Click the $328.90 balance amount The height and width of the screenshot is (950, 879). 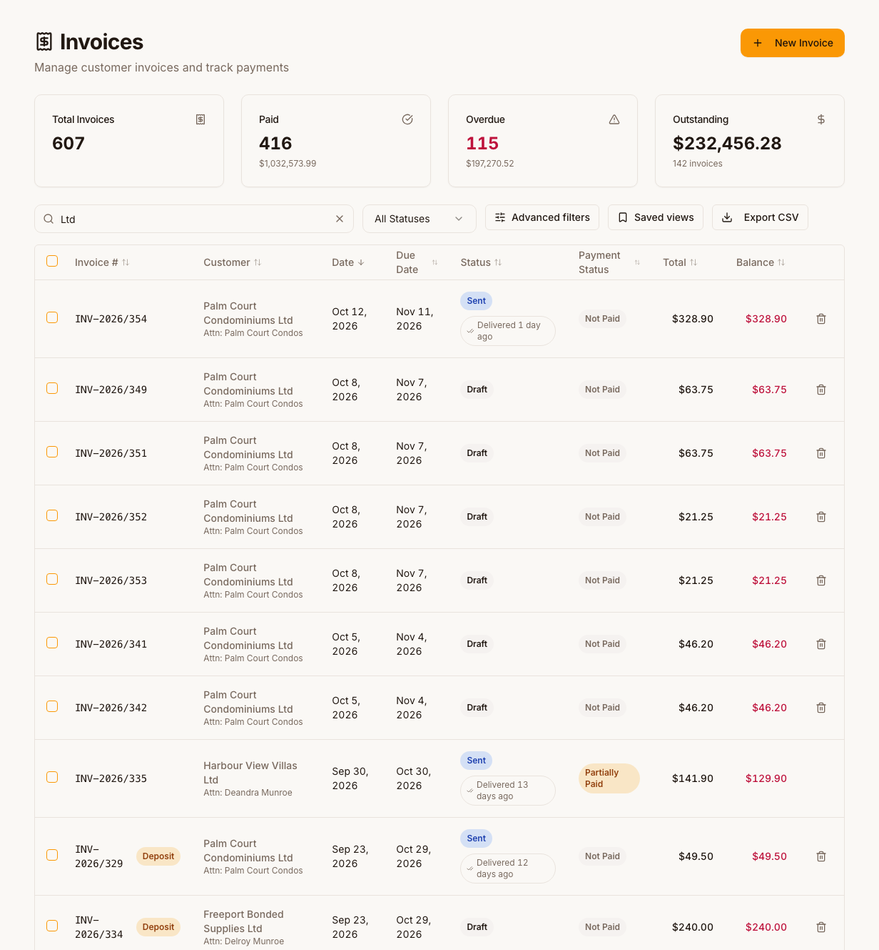[x=766, y=319]
